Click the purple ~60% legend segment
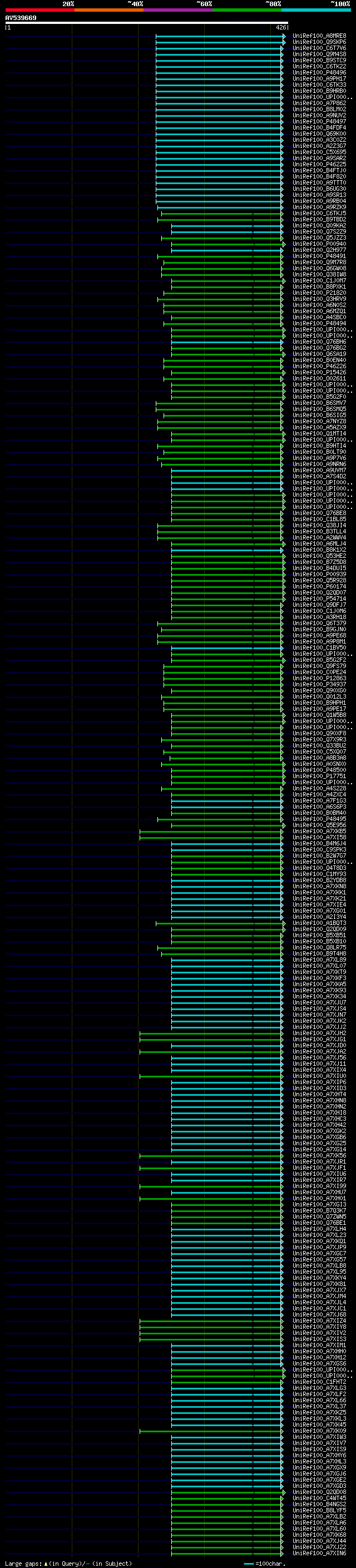 [x=179, y=10]
